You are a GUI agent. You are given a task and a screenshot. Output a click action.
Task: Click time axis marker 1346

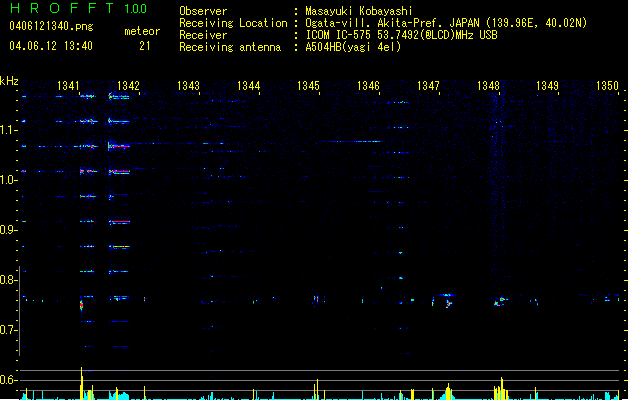click(x=368, y=86)
